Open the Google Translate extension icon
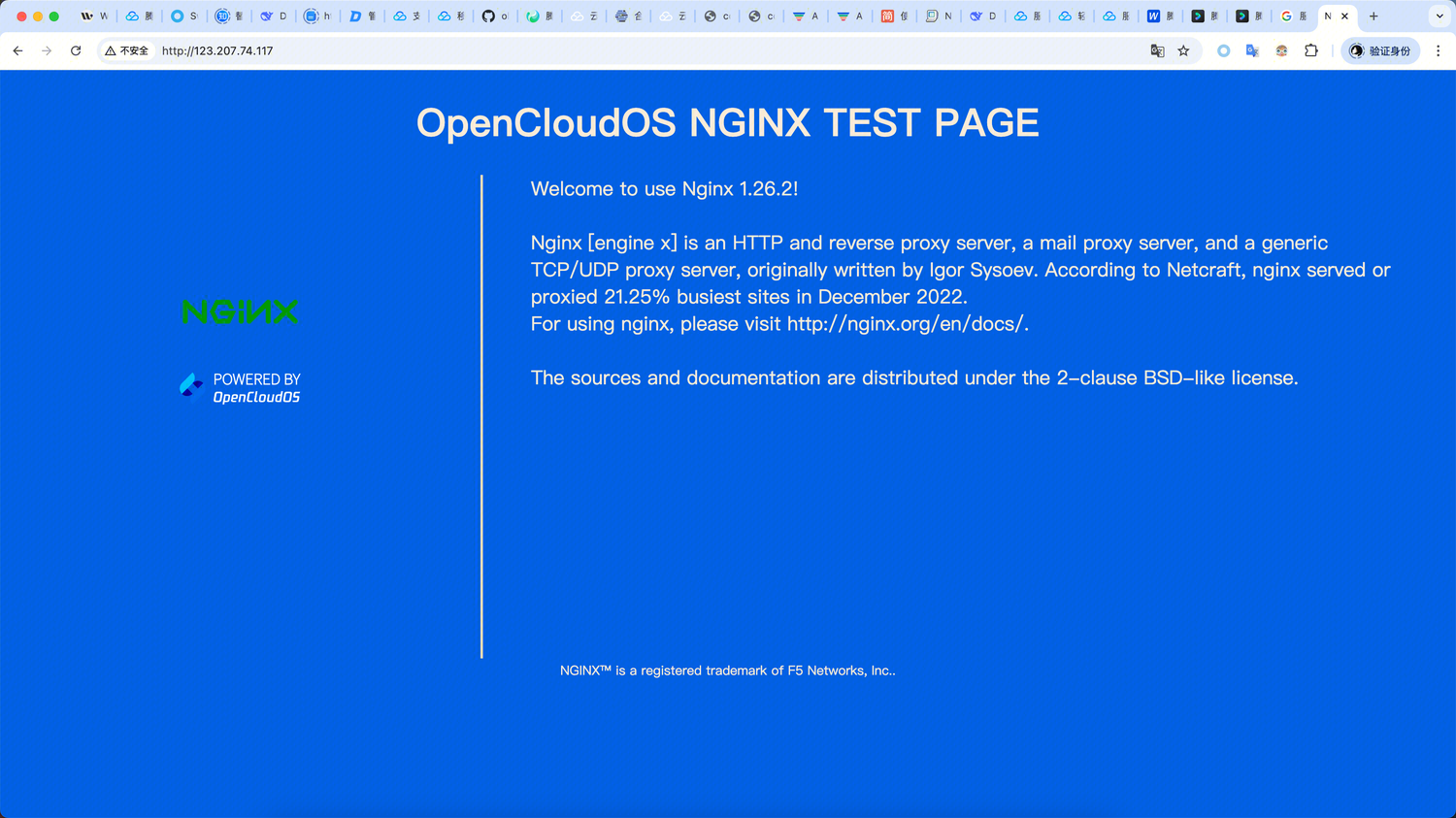This screenshot has width=1456, height=818. click(x=1252, y=50)
